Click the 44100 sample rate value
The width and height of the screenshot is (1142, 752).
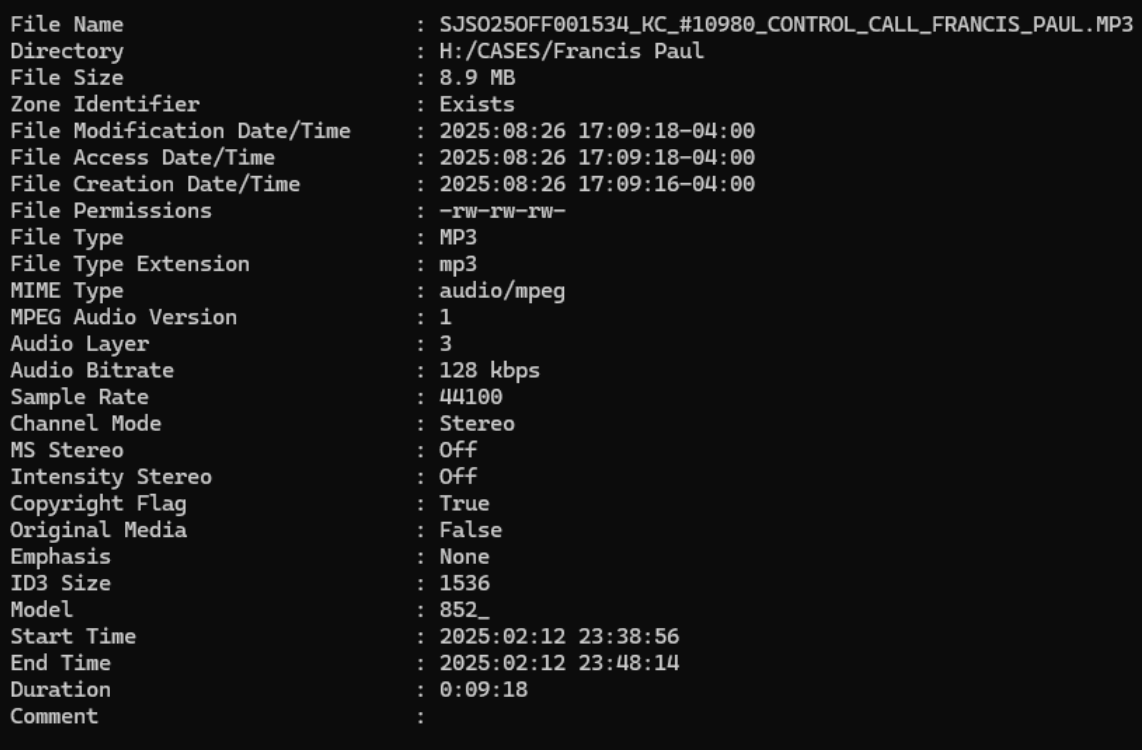471,397
